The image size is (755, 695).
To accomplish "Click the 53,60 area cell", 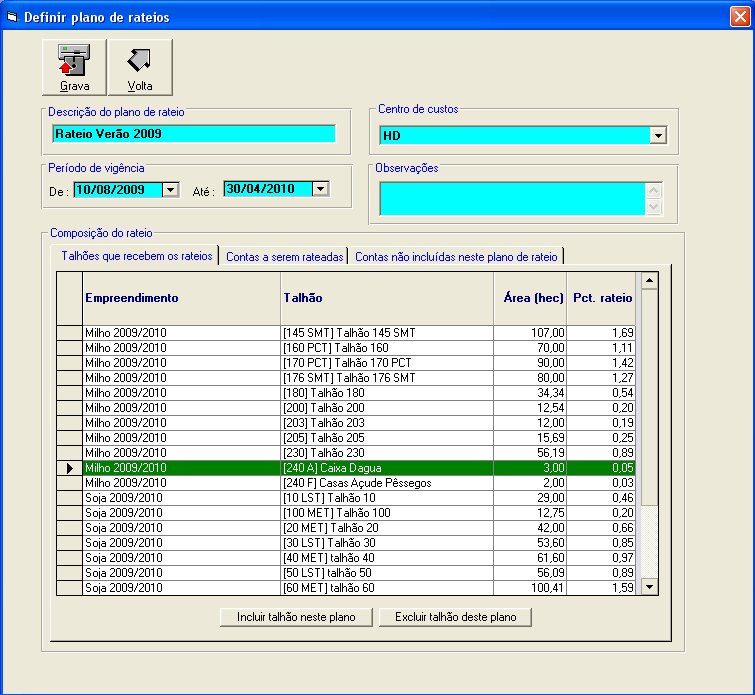I will [530, 543].
